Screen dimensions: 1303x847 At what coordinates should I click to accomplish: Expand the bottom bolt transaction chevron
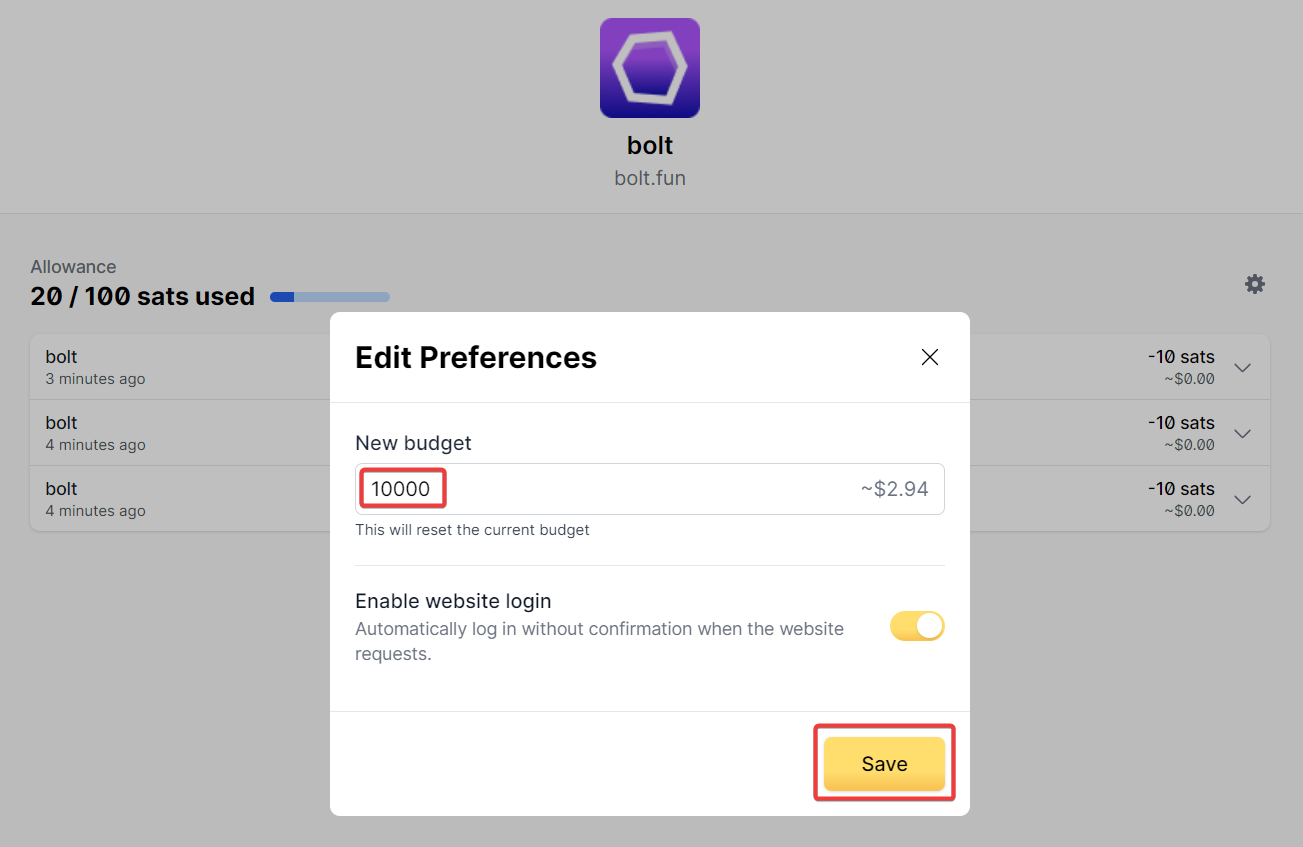1242,499
